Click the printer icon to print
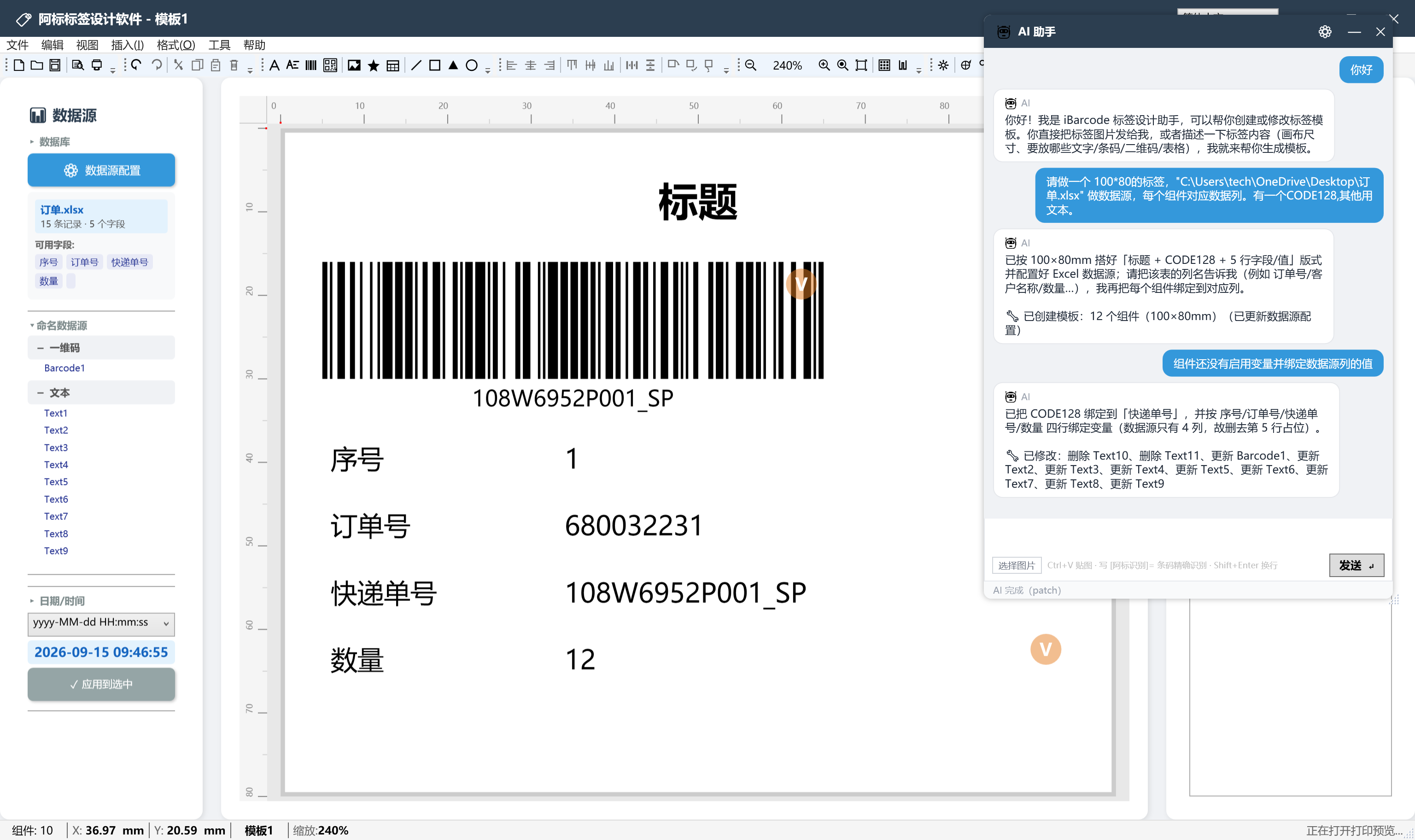Image resolution: width=1415 pixels, height=840 pixels. point(97,65)
